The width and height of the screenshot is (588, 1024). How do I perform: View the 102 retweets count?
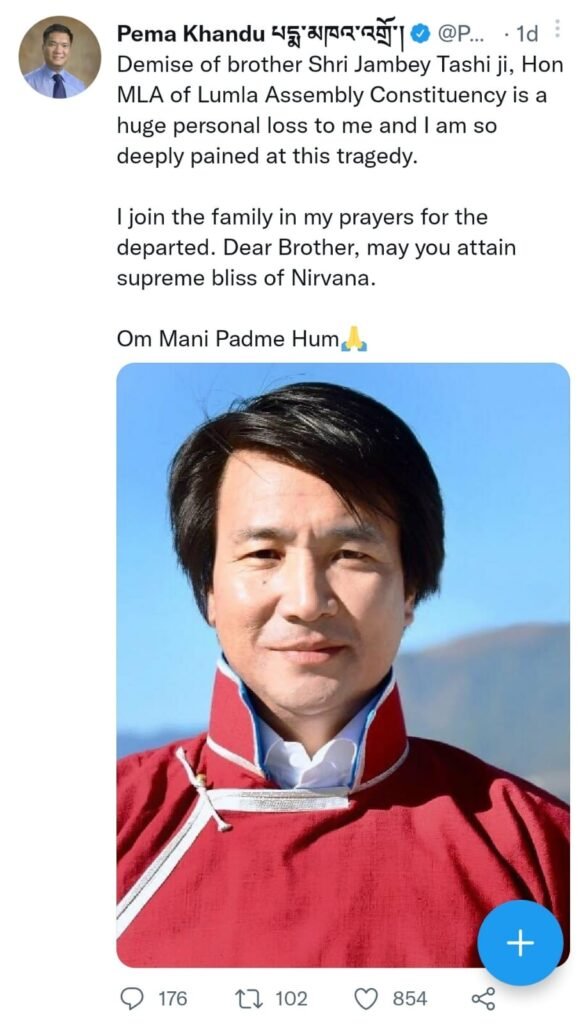(291, 999)
